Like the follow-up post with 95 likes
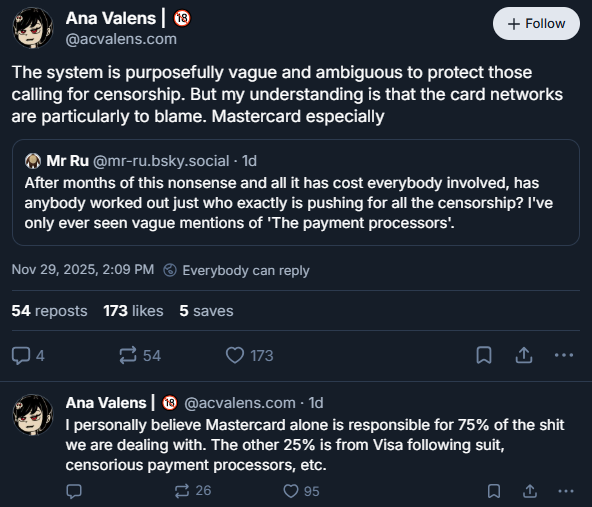 pos(291,491)
